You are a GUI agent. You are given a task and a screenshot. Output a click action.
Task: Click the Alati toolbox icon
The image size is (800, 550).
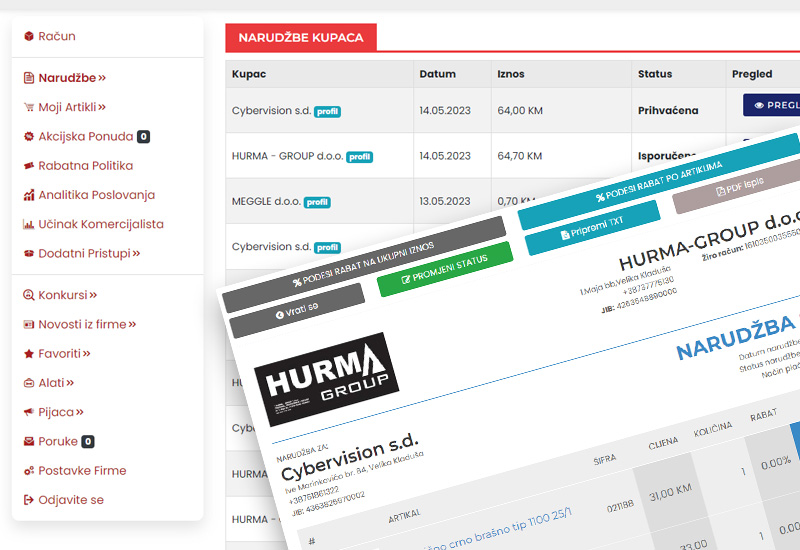pyautogui.click(x=29, y=383)
